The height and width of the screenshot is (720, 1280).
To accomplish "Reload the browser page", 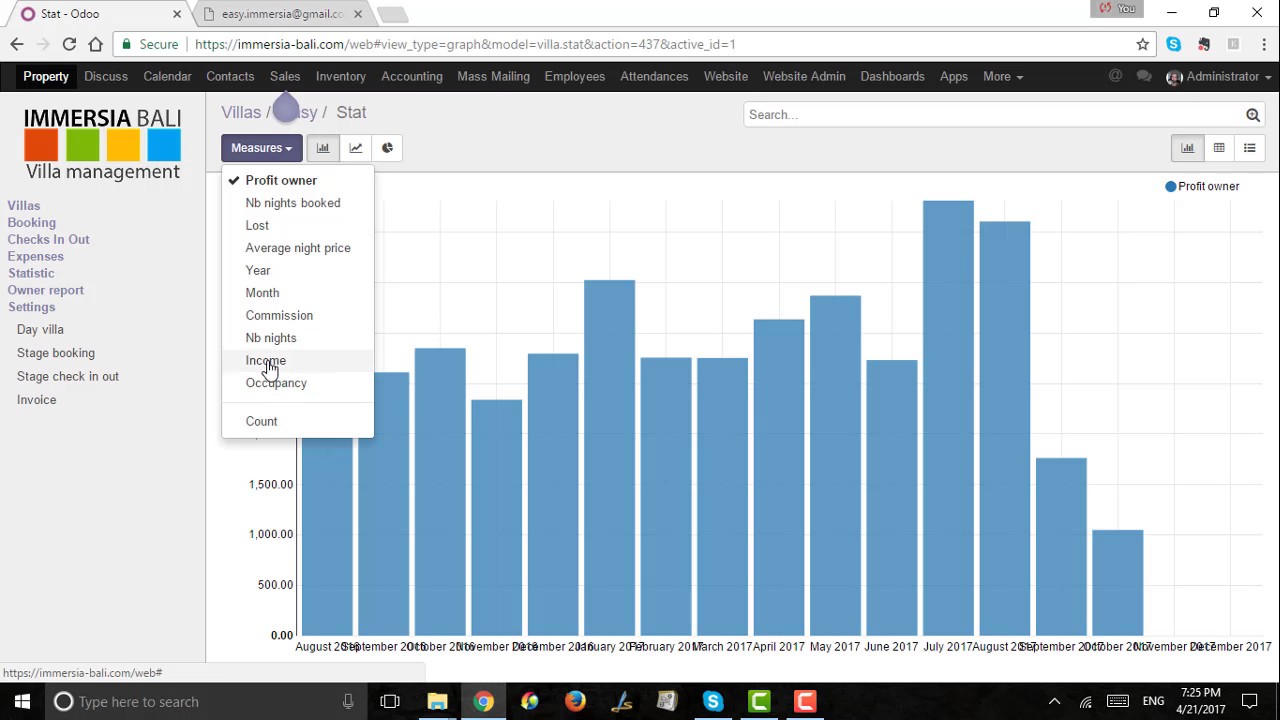I will click(x=69, y=44).
